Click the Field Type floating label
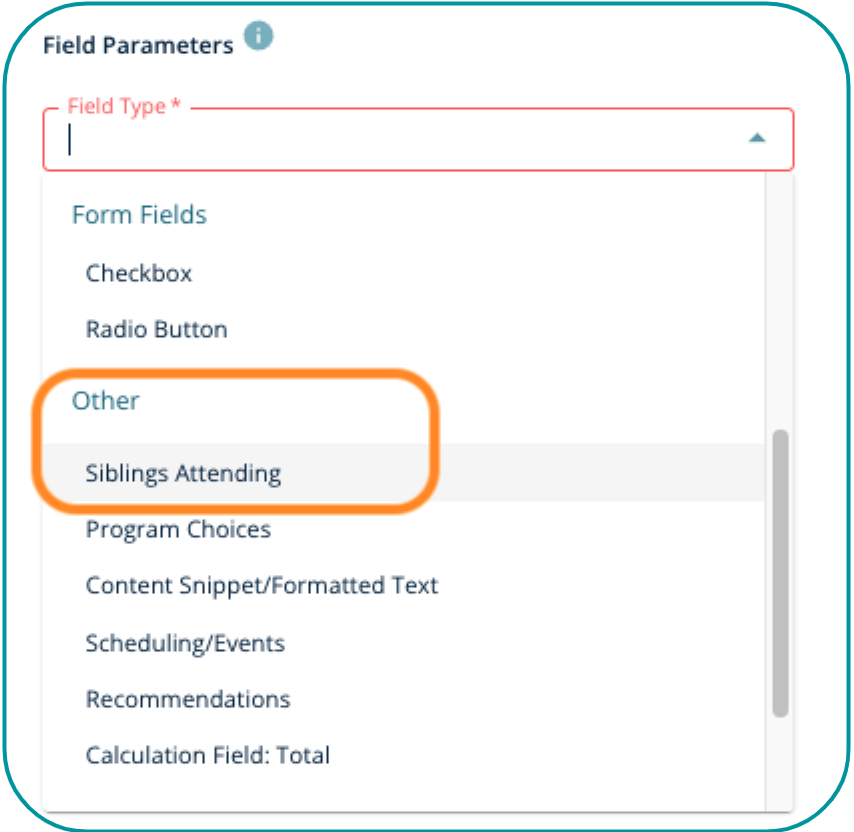854x832 pixels. (116, 106)
